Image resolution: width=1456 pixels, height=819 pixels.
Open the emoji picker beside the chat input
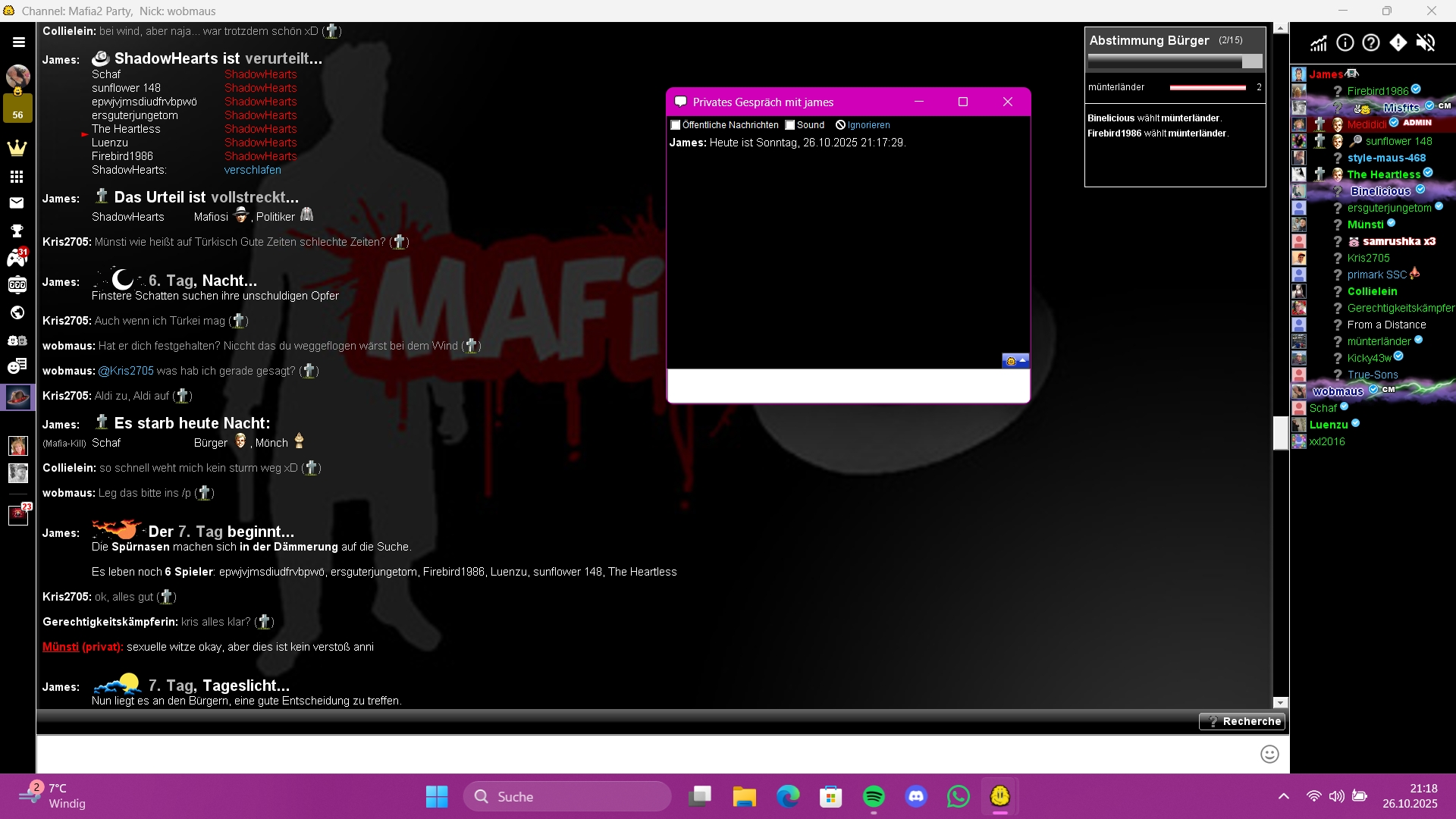coord(1269,754)
